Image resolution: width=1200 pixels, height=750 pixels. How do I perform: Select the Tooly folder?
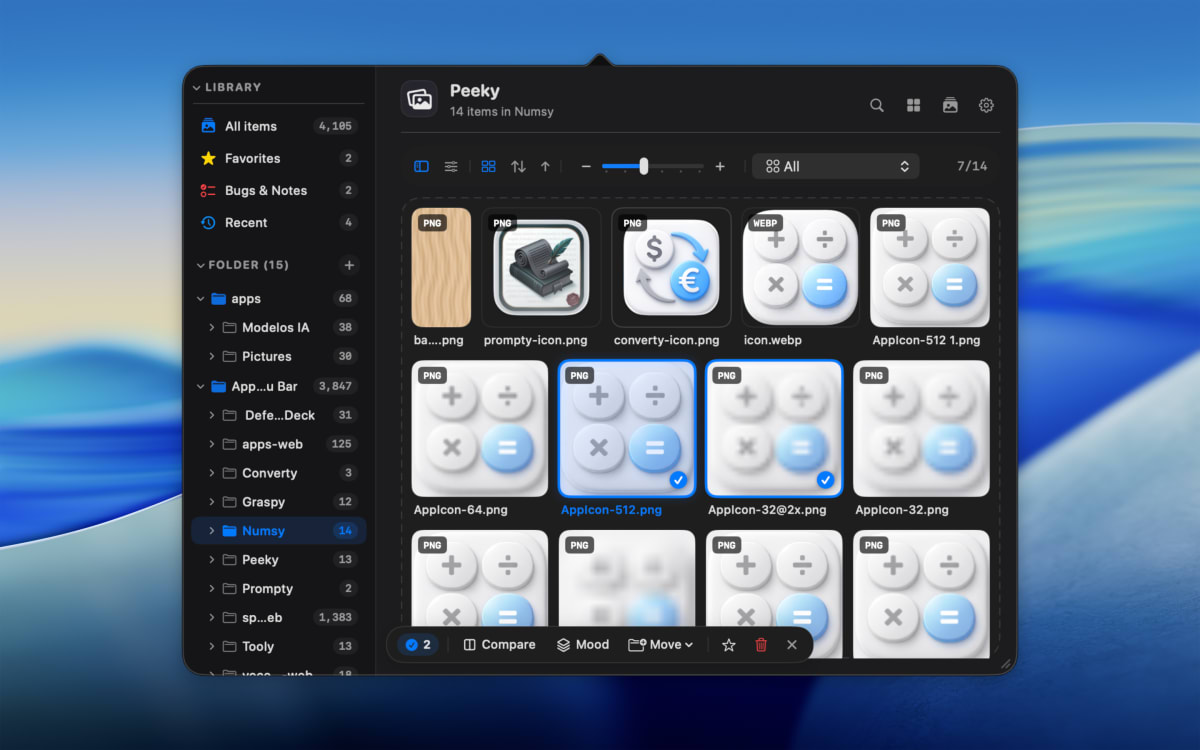(x=279, y=647)
